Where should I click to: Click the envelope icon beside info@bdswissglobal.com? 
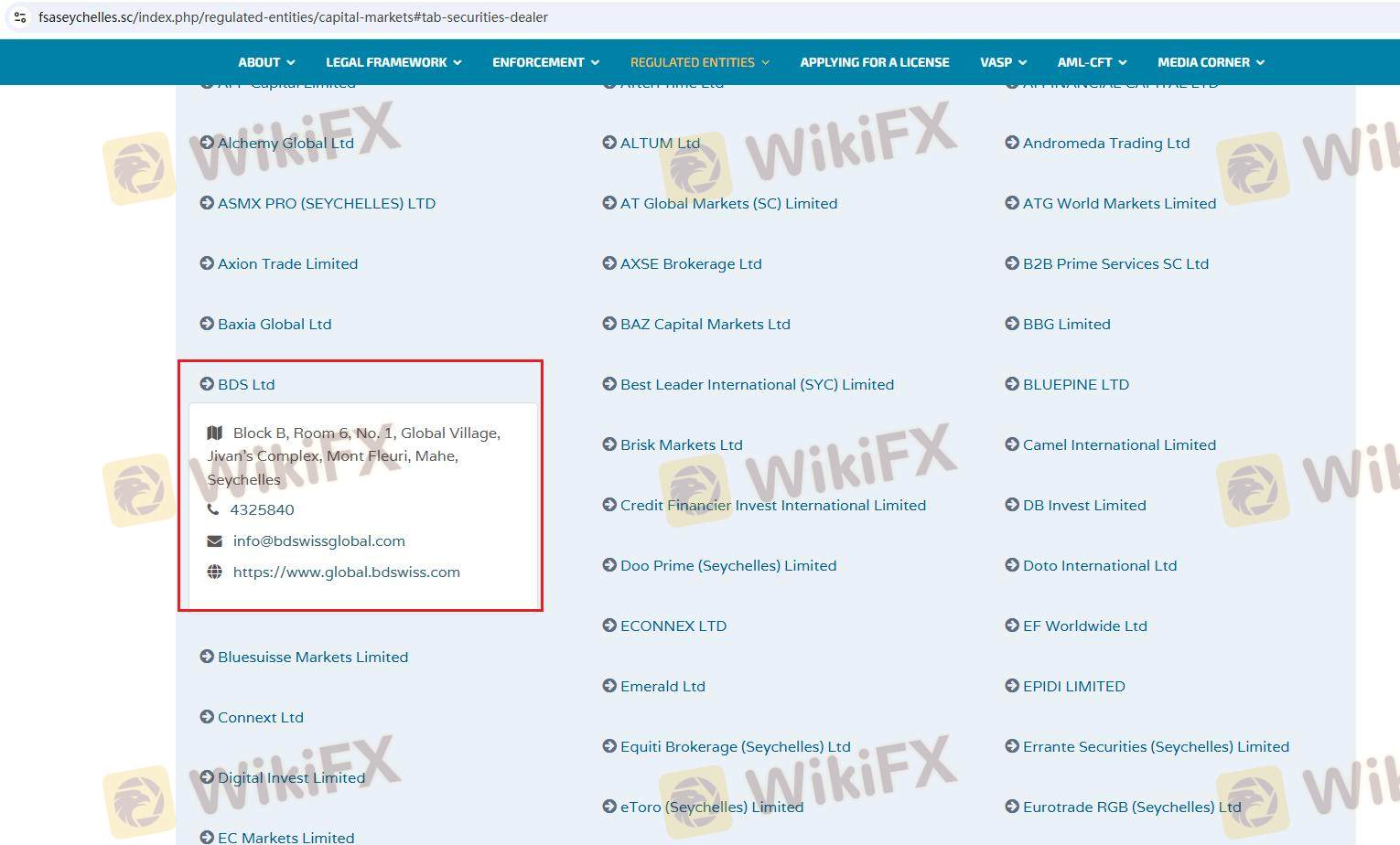pyautogui.click(x=215, y=540)
